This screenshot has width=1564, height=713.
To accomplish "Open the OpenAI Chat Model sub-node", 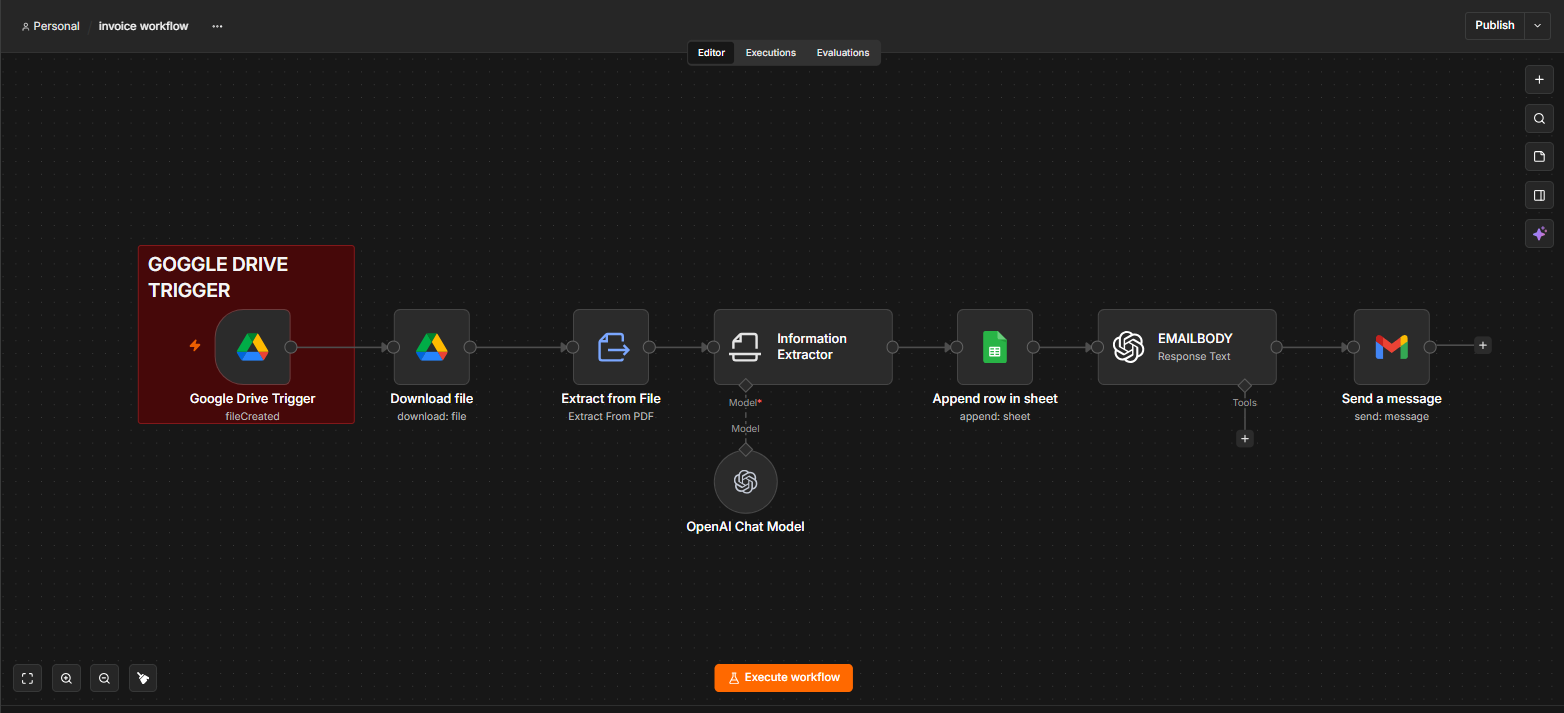I will 746,482.
